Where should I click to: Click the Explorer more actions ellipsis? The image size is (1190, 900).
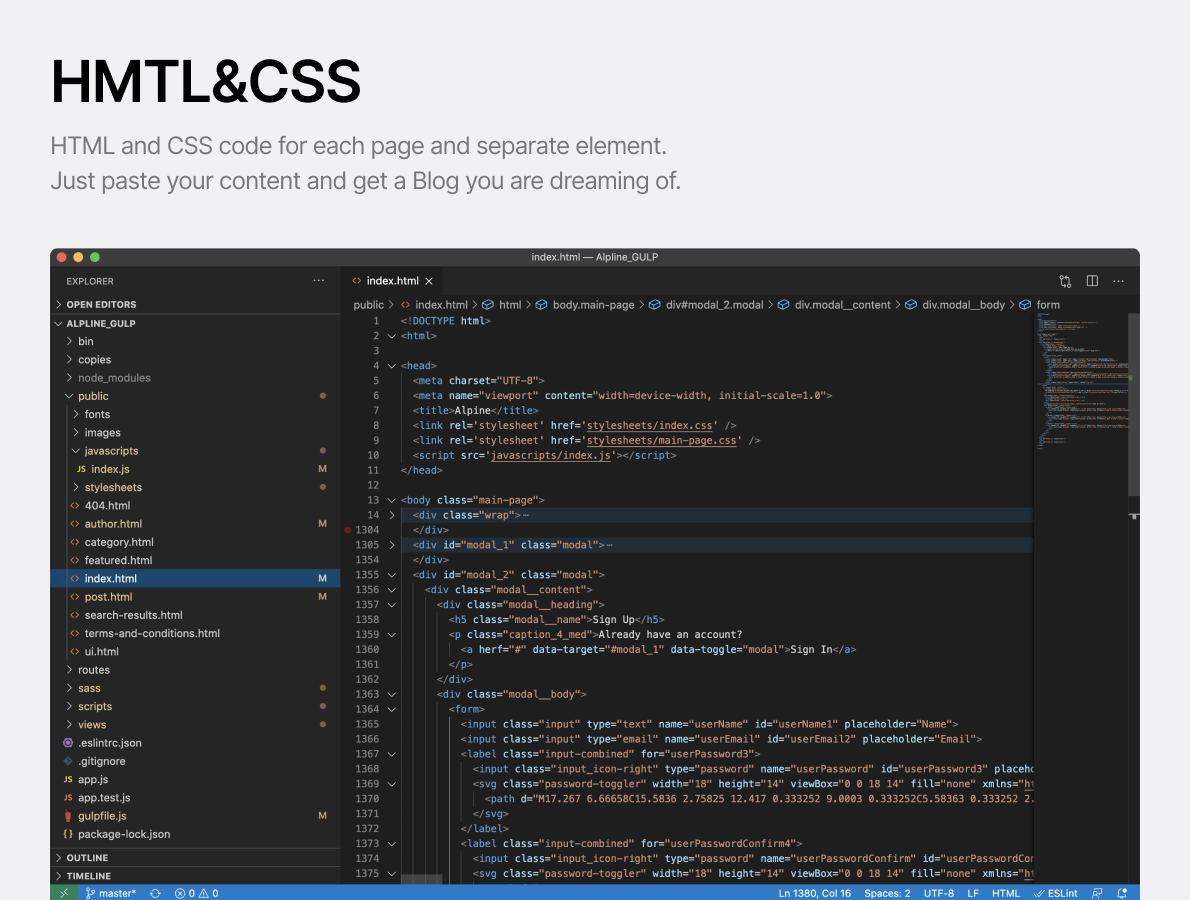(x=319, y=281)
